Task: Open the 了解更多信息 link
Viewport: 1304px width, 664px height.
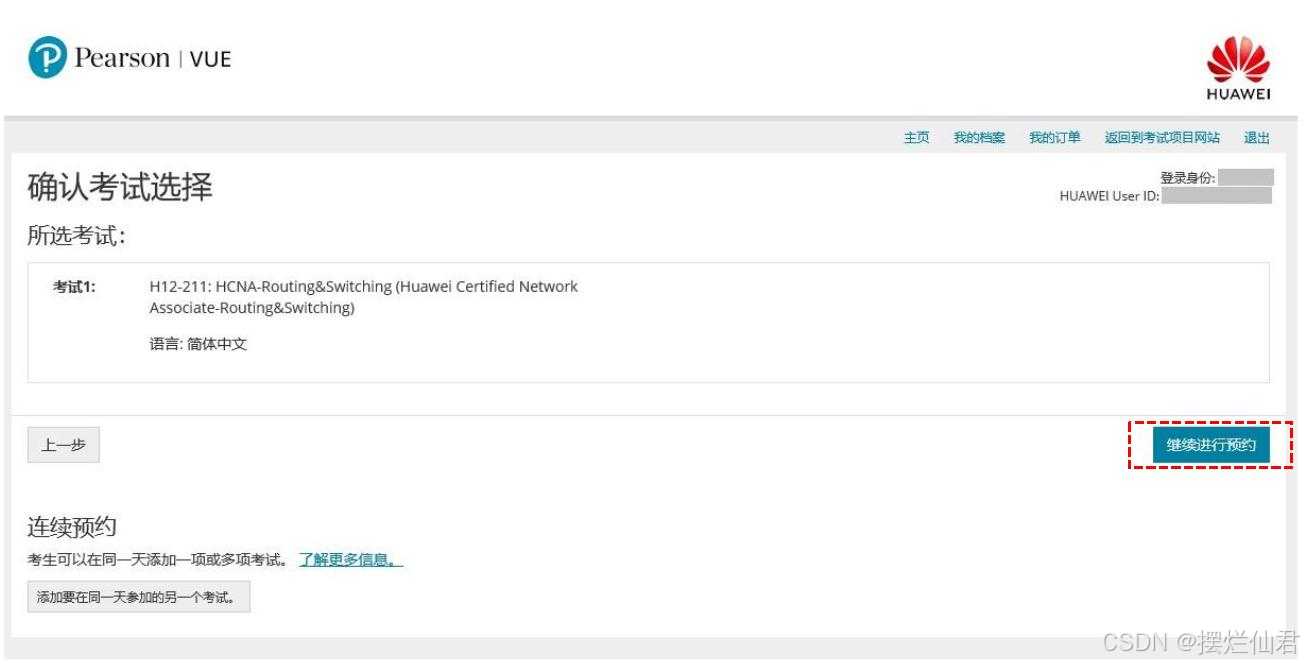Action: pyautogui.click(x=351, y=560)
